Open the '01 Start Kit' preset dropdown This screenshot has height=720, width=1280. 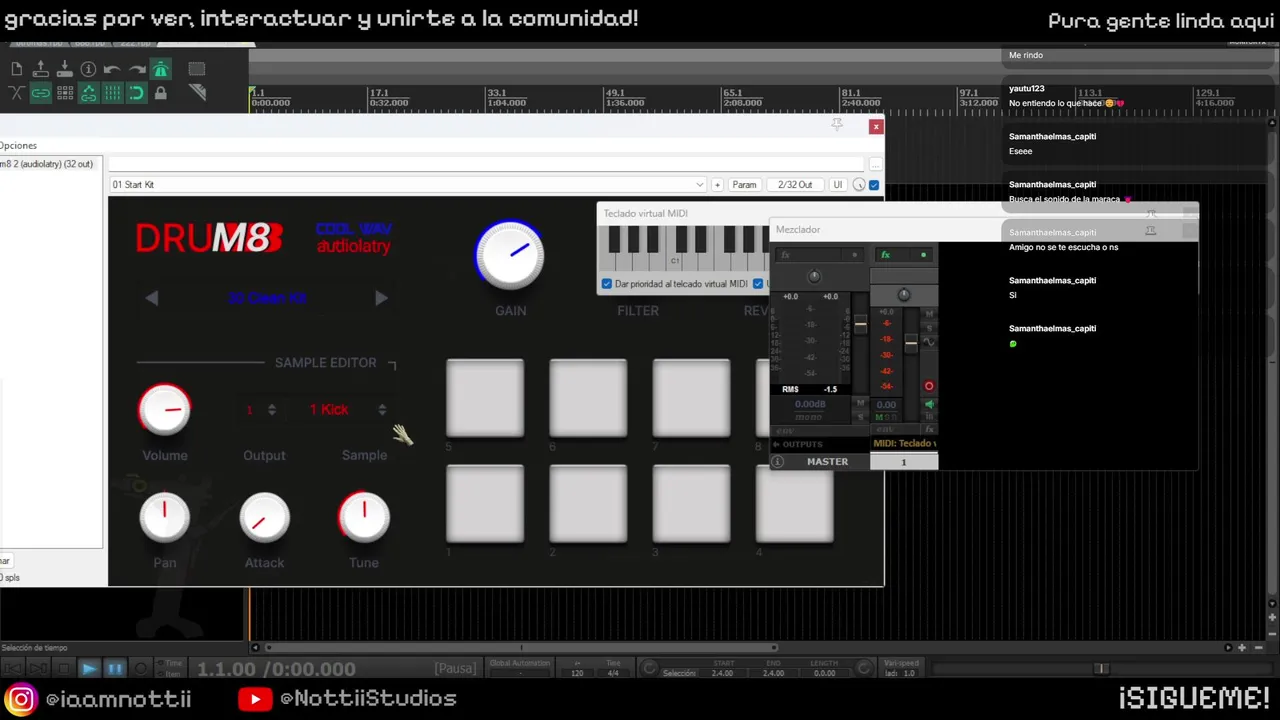pyautogui.click(x=408, y=185)
